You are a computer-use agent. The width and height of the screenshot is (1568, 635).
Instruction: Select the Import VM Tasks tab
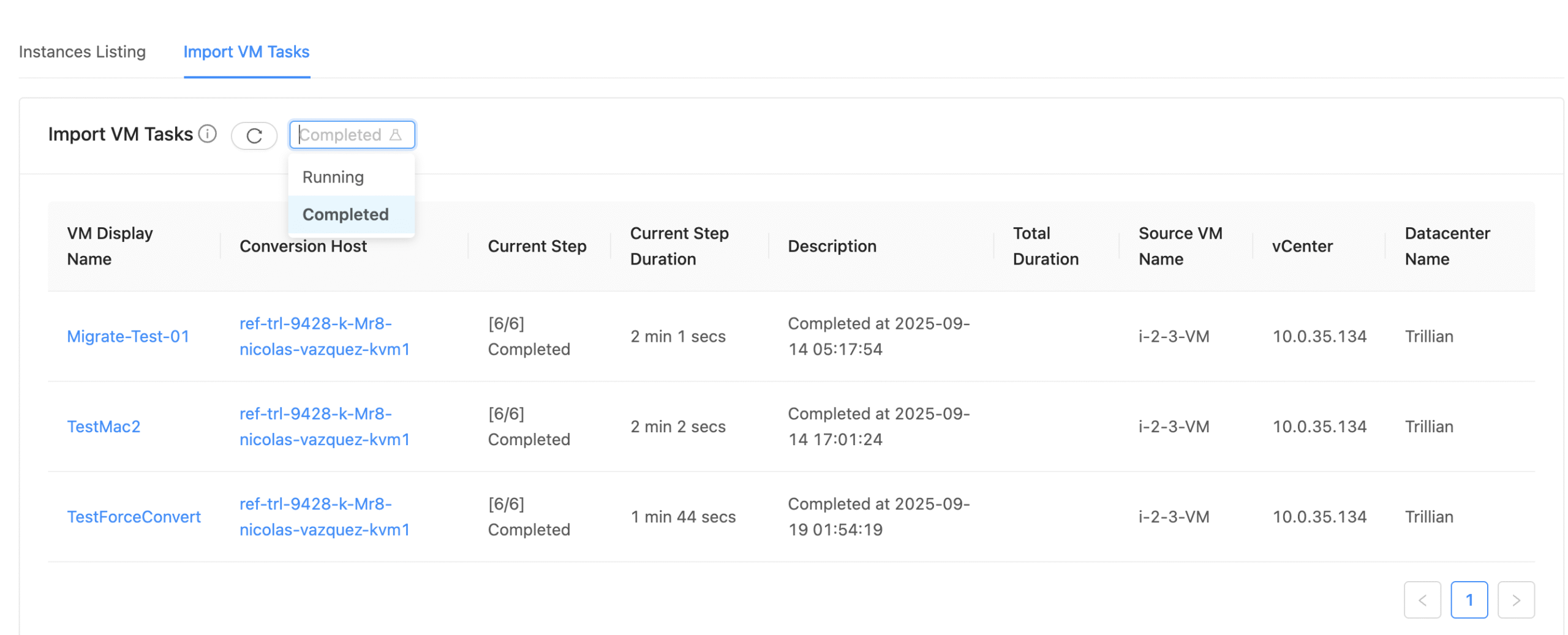(x=246, y=52)
